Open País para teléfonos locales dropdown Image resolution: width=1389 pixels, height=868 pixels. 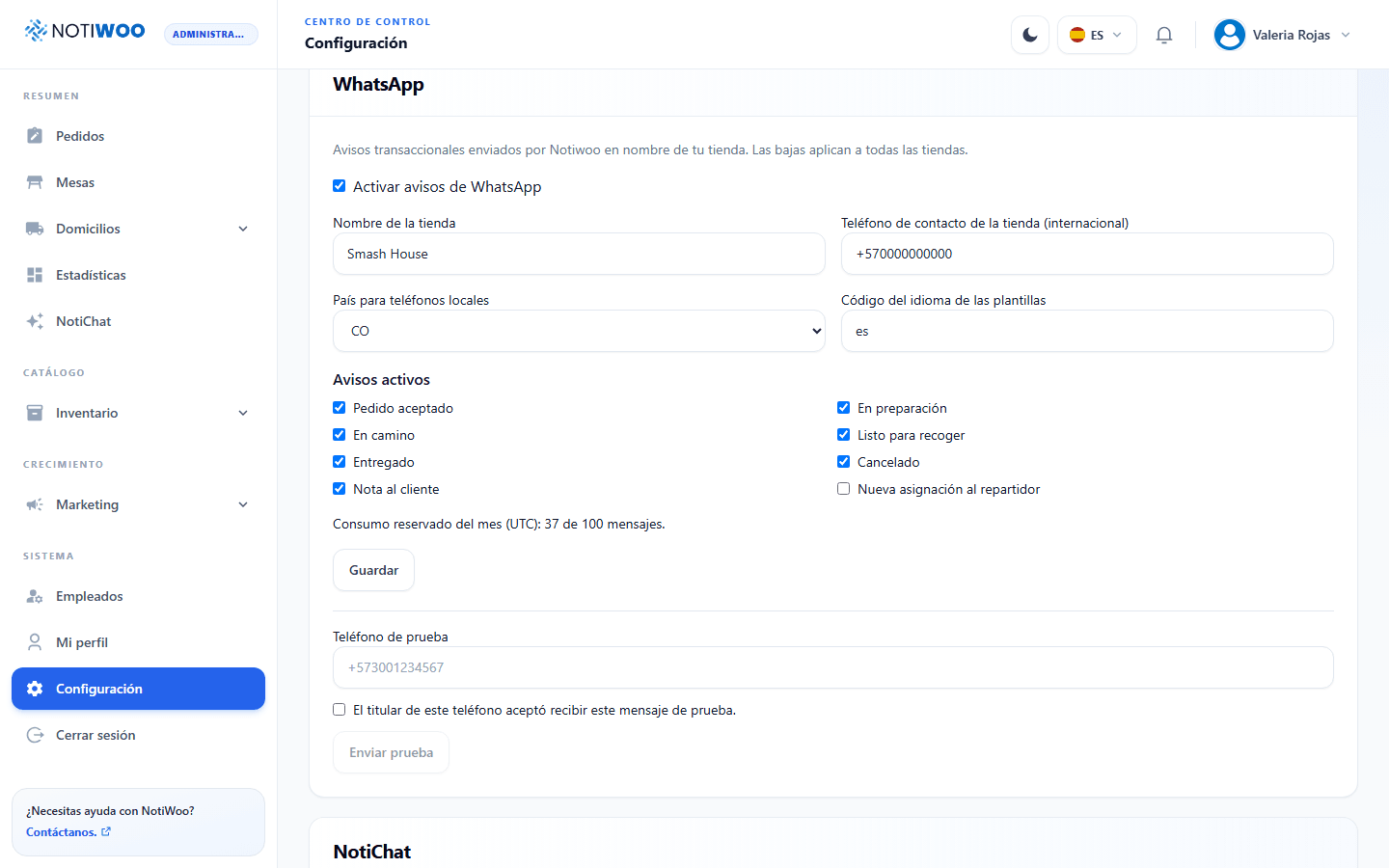(x=579, y=331)
